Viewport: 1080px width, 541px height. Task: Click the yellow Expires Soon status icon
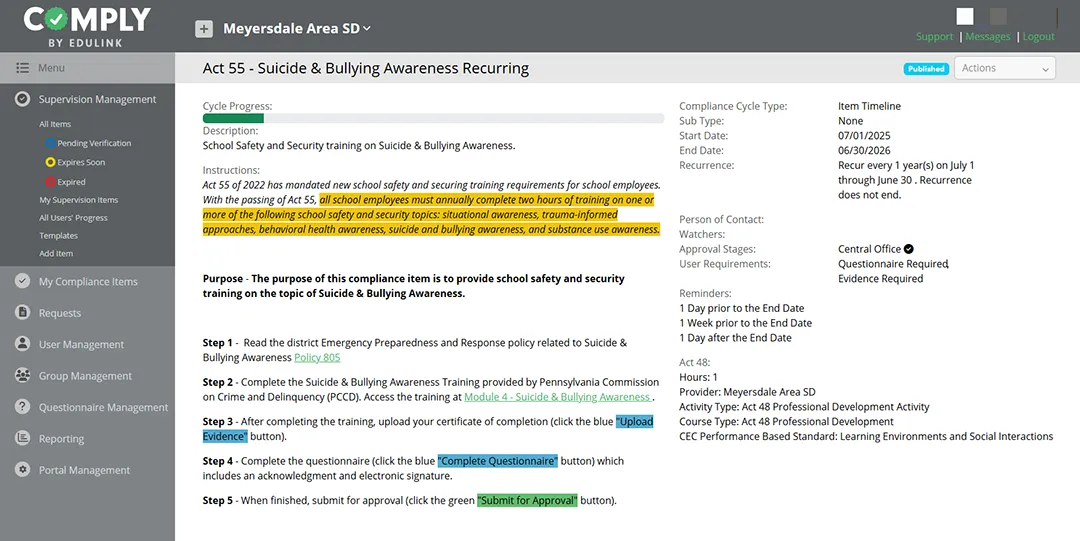tap(50, 162)
